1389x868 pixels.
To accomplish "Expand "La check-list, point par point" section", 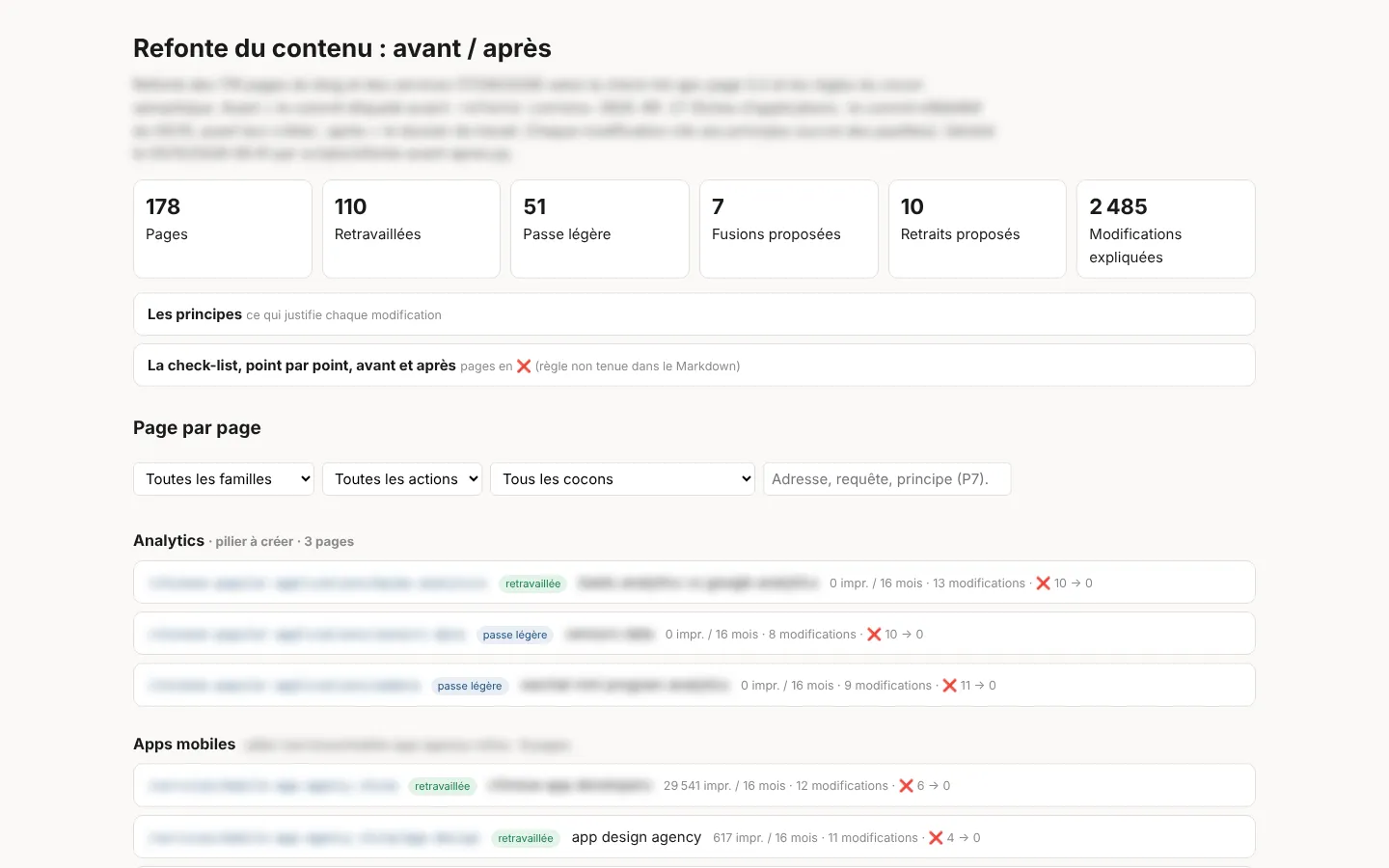I will (694, 366).
